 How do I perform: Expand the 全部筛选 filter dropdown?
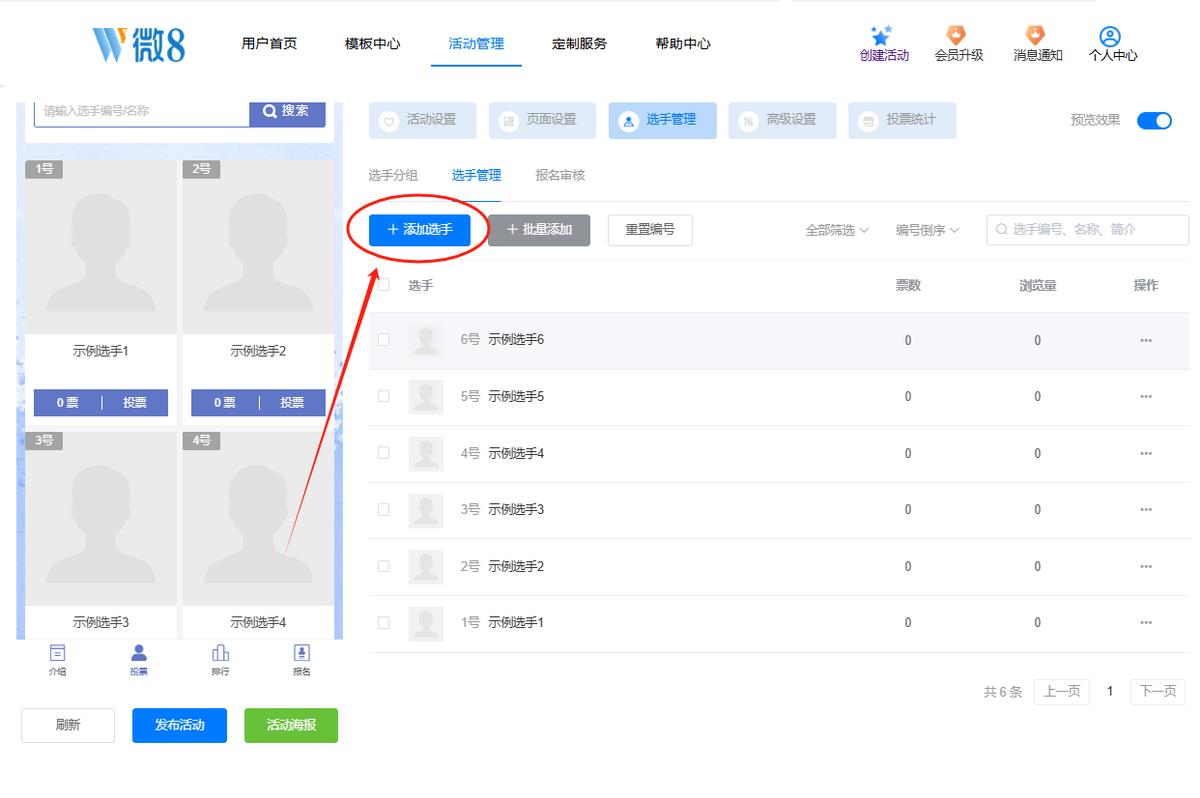[837, 230]
